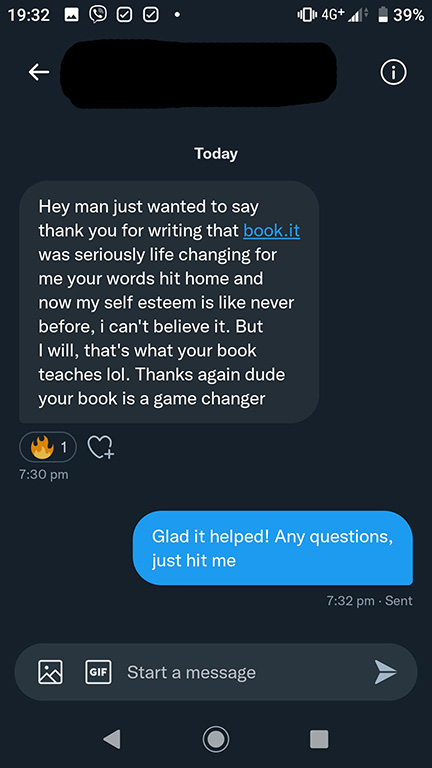Open the book.it hyperlink
This screenshot has width=432, height=768.
click(271, 230)
